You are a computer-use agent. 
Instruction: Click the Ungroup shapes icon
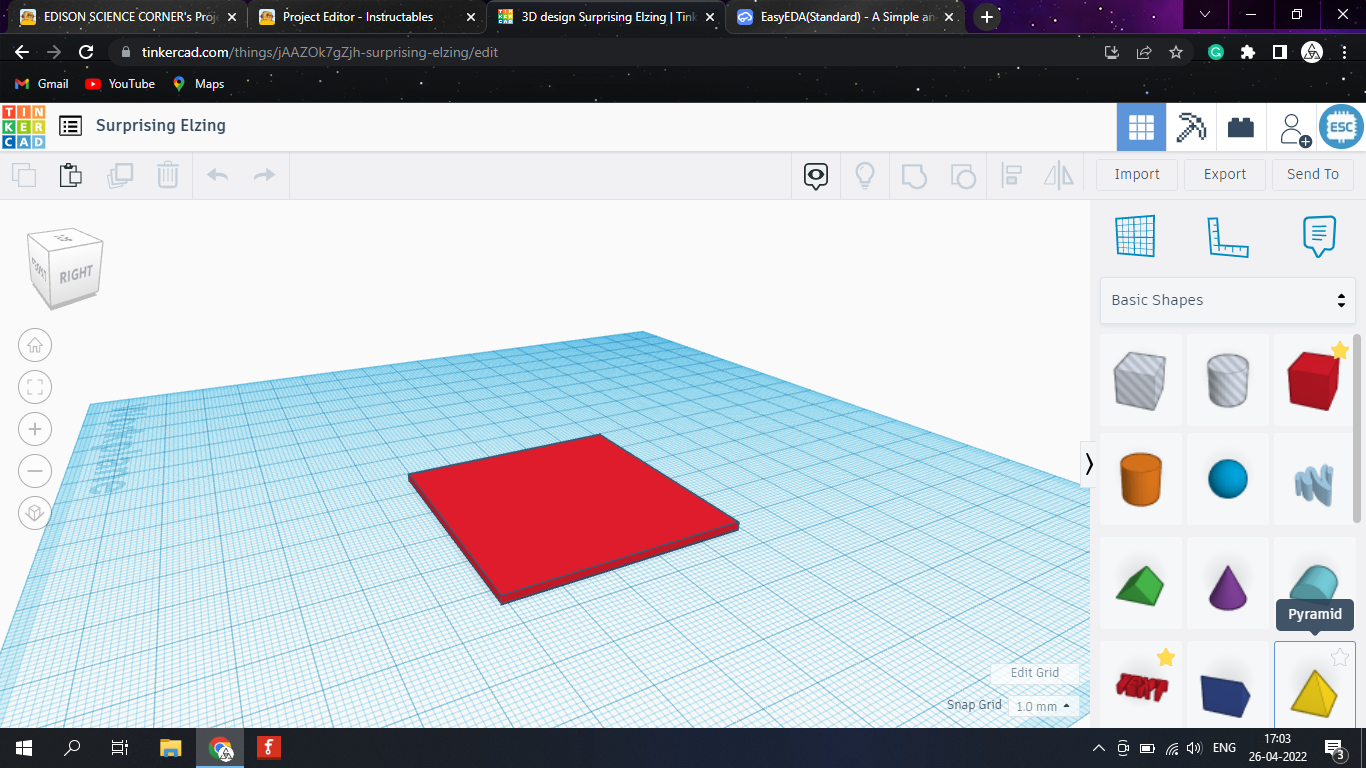962,176
